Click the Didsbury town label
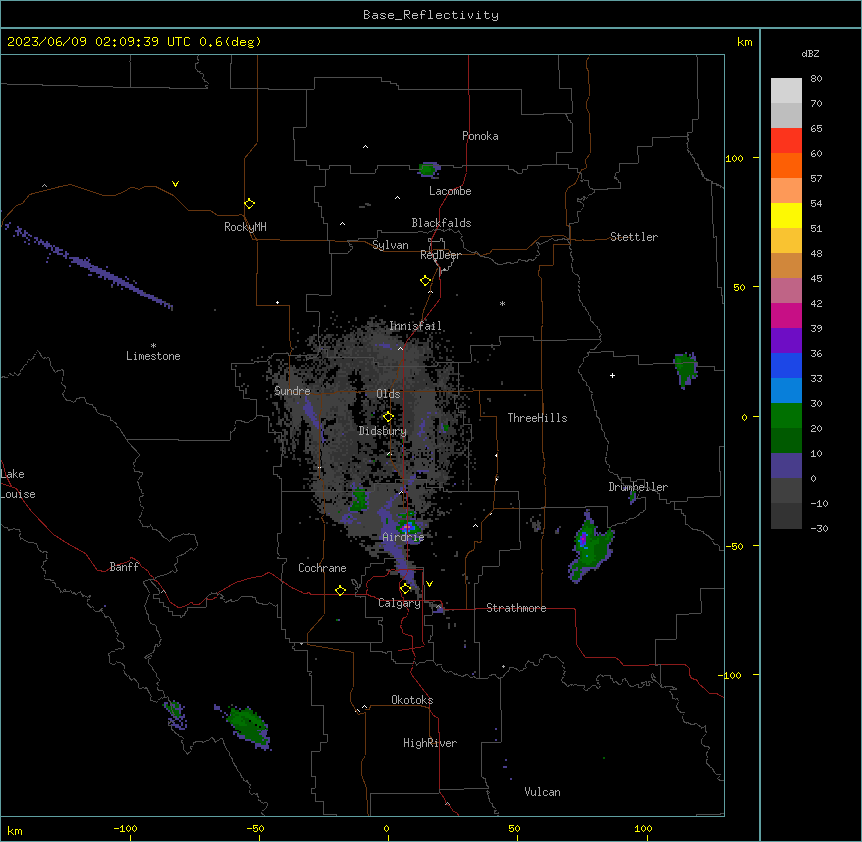This screenshot has height=842, width=862. click(383, 431)
